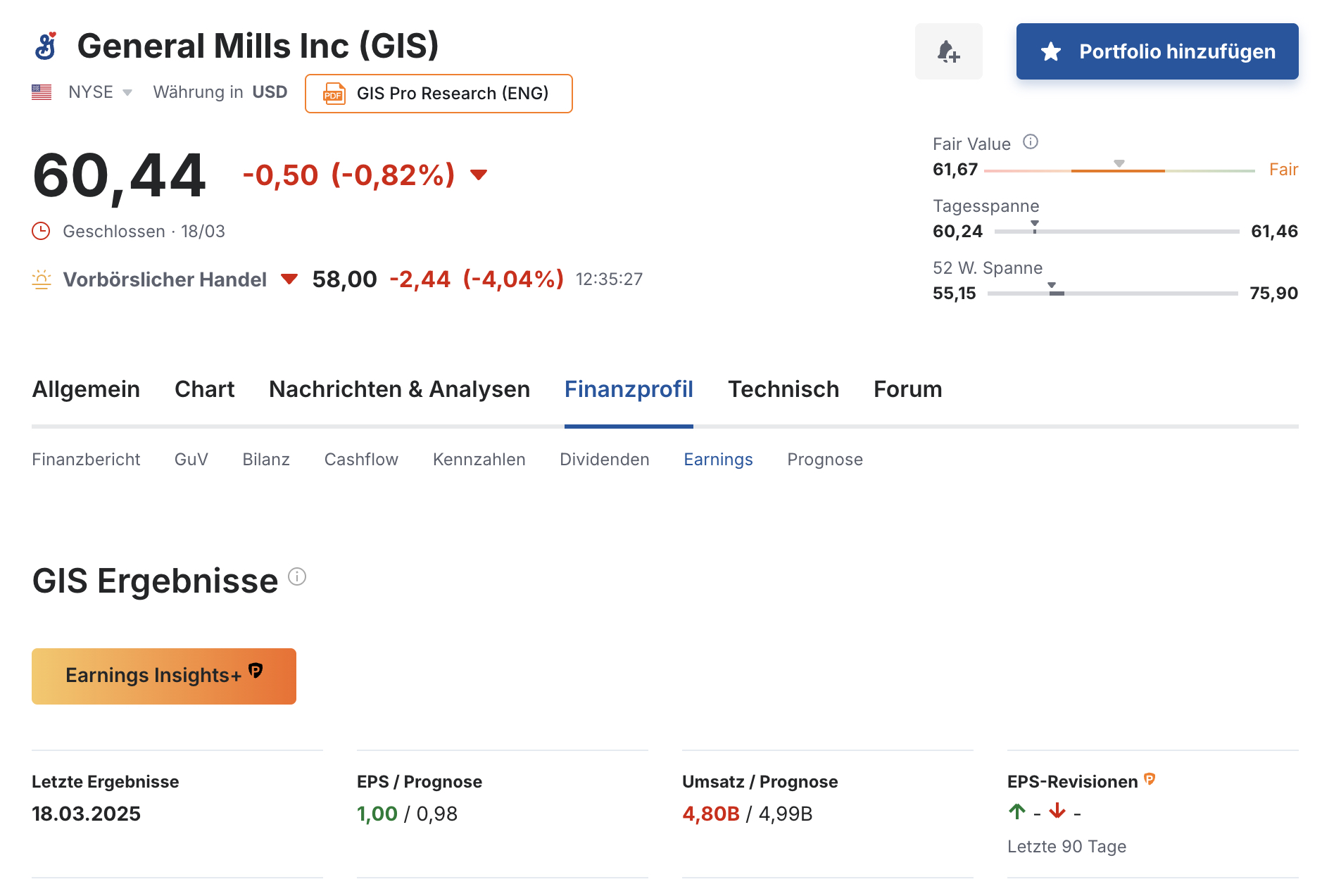Open GIS Pro Research (ENG) report

(x=439, y=94)
